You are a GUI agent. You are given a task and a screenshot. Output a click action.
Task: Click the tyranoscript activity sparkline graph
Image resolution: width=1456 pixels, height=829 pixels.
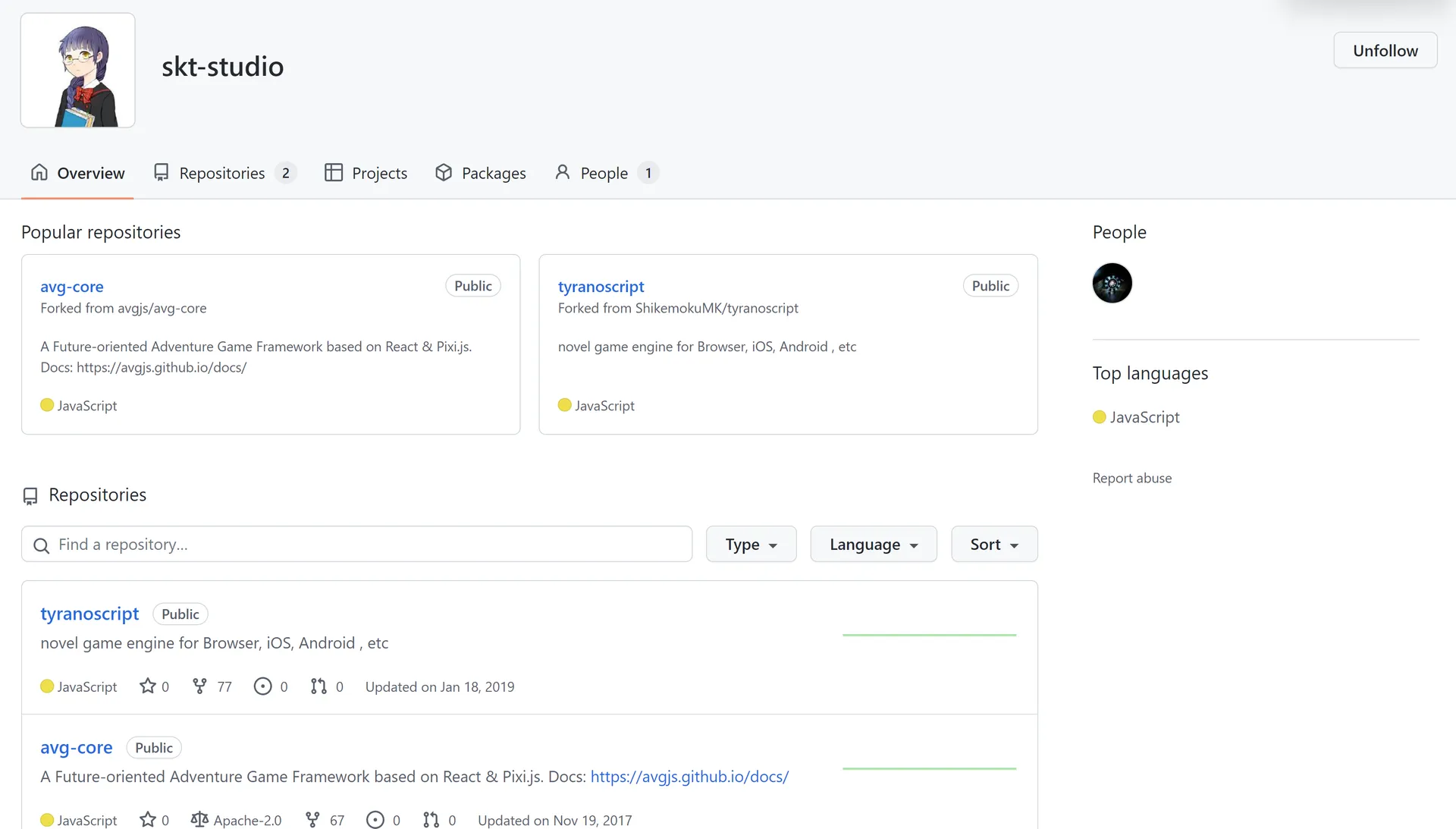tap(929, 635)
